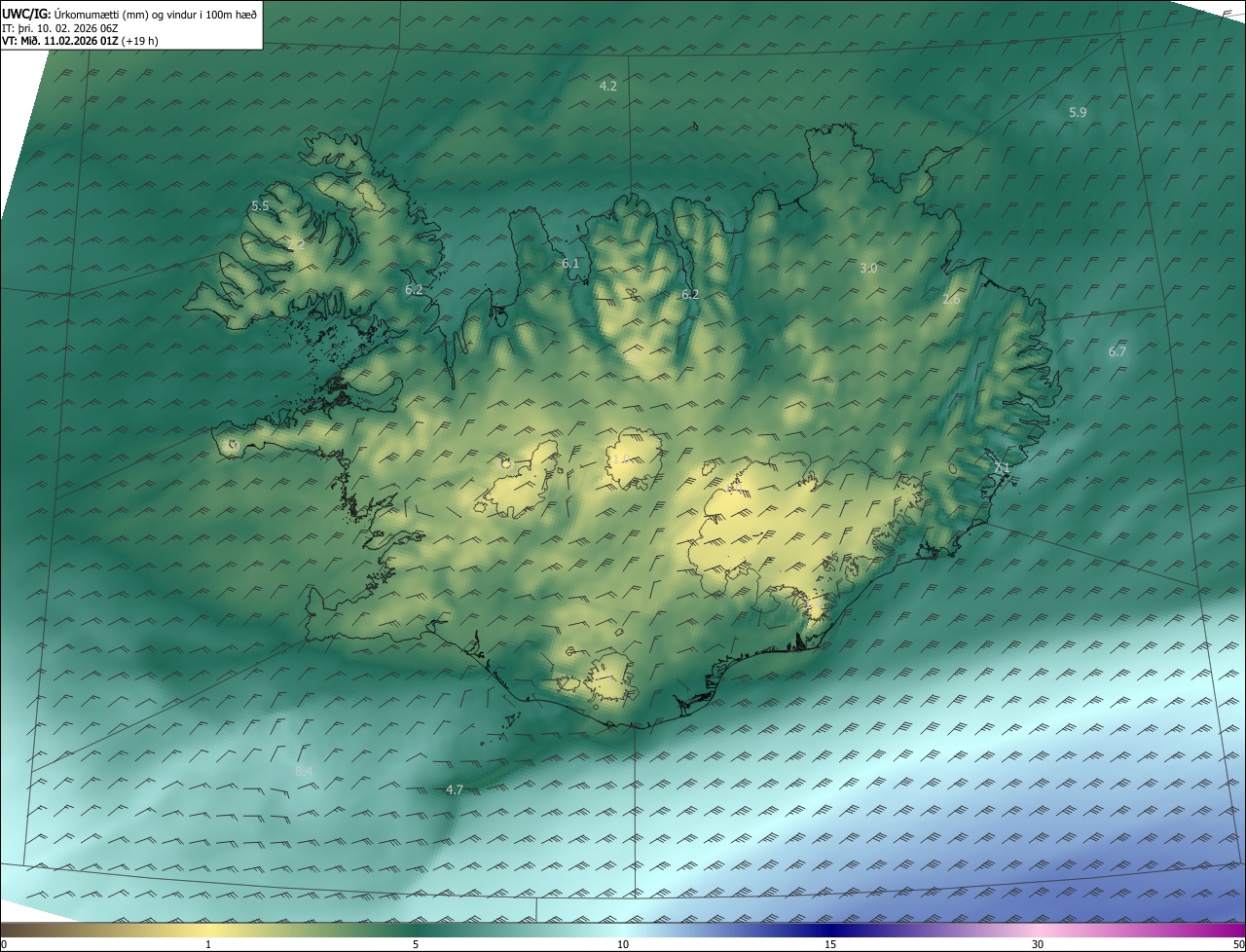Click the precipitation value 5.9 on the map
1246x952 pixels.
(1078, 112)
